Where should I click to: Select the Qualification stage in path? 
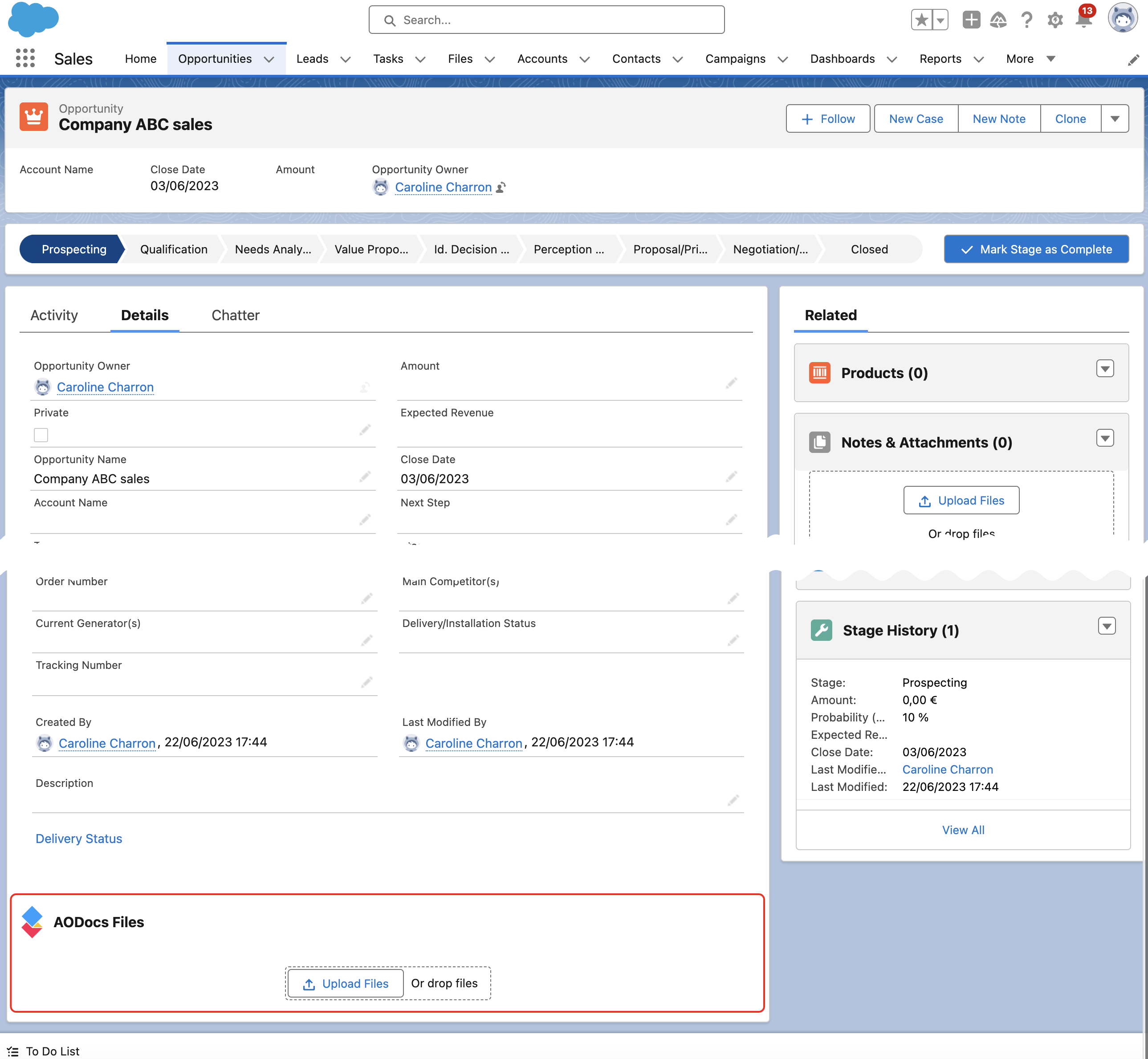pos(173,249)
